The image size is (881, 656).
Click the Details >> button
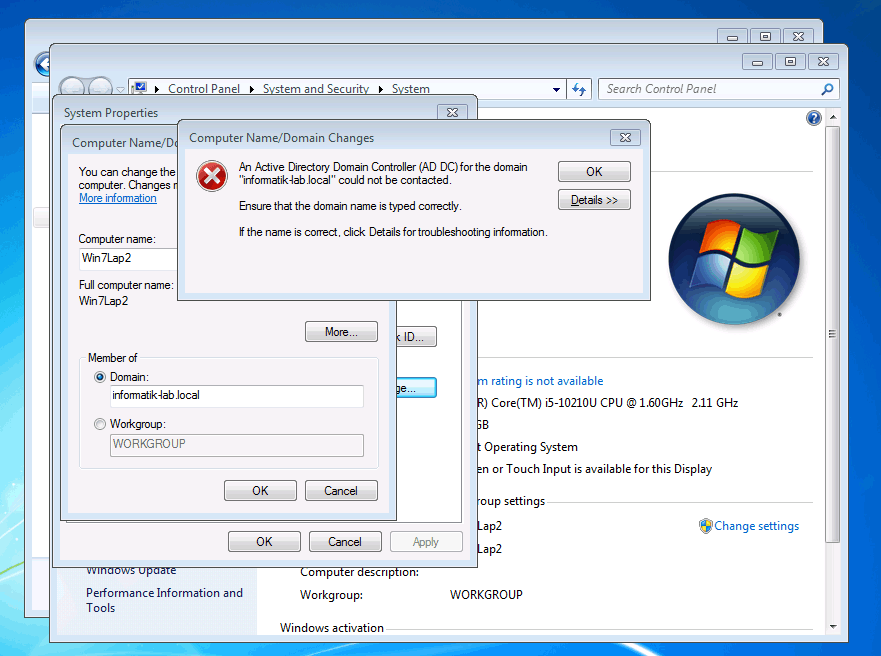pos(594,200)
